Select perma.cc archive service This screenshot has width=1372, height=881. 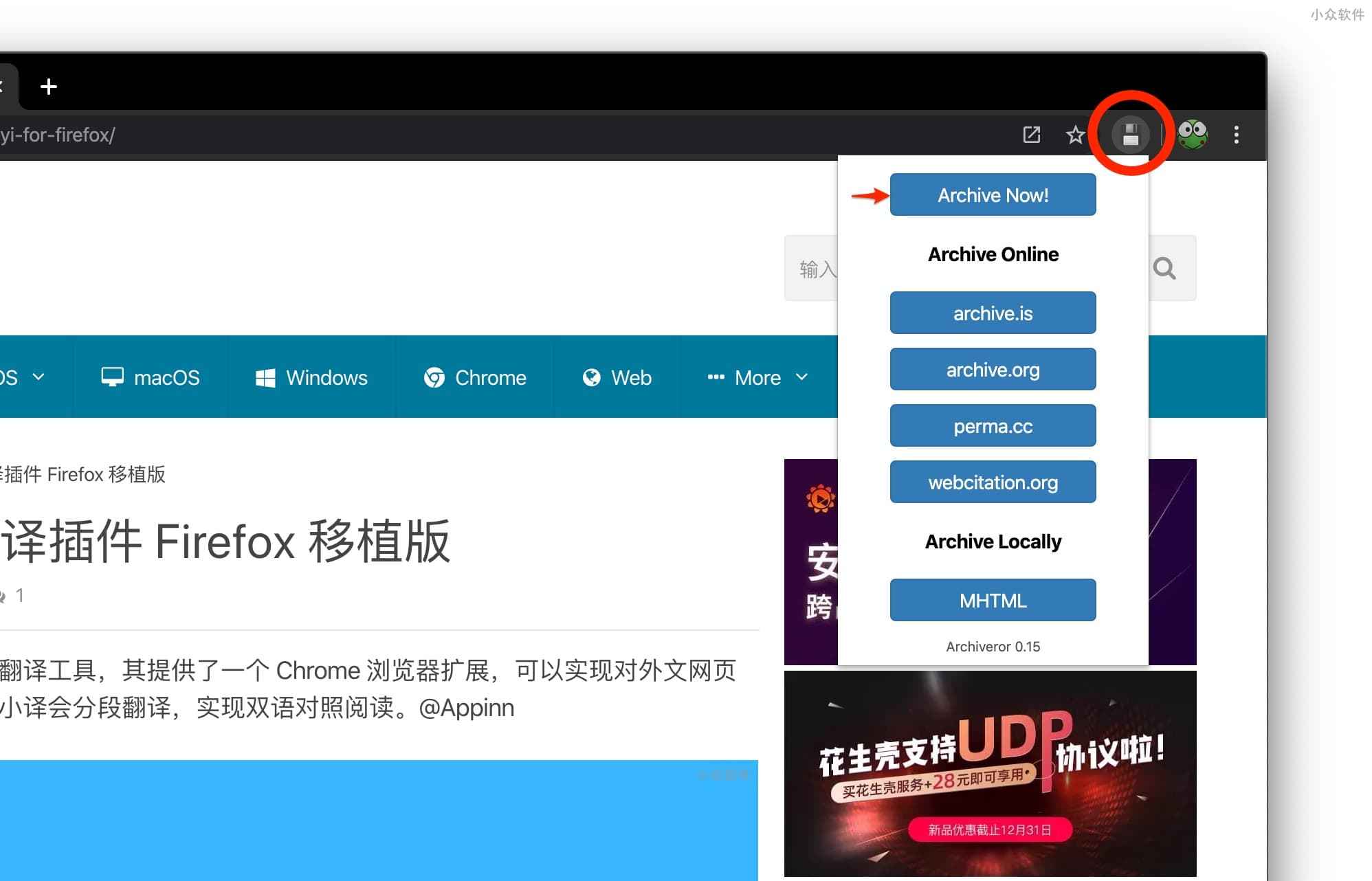point(992,427)
